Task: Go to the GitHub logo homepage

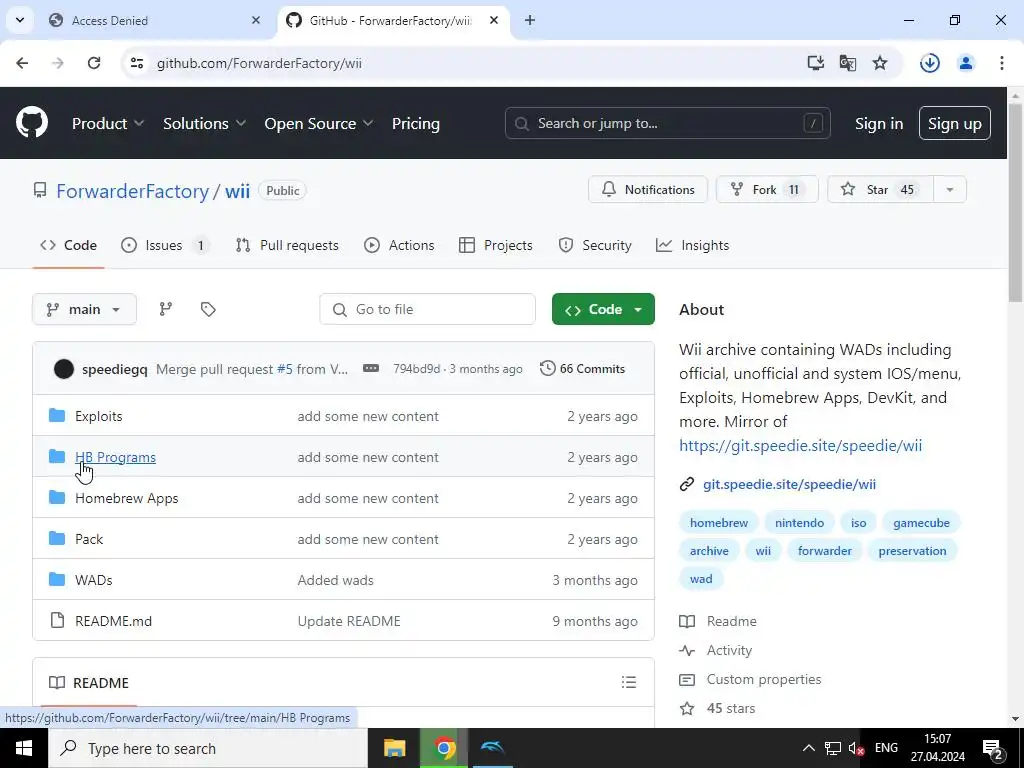Action: (31, 123)
